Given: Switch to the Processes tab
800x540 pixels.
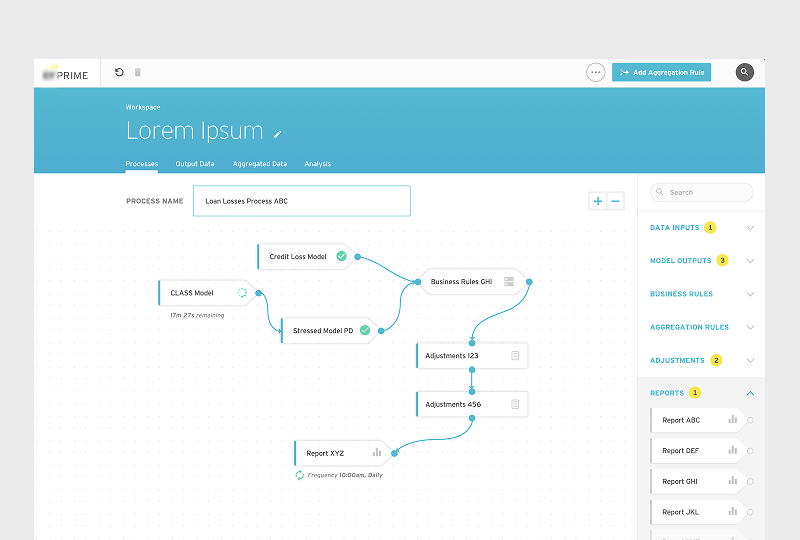Looking at the screenshot, I should click(142, 164).
